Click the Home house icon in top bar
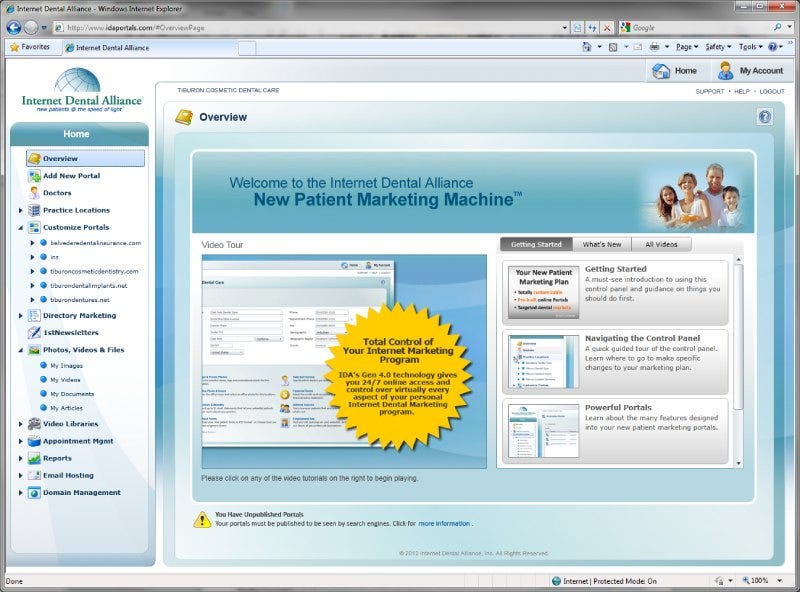This screenshot has width=800, height=592. click(661, 70)
